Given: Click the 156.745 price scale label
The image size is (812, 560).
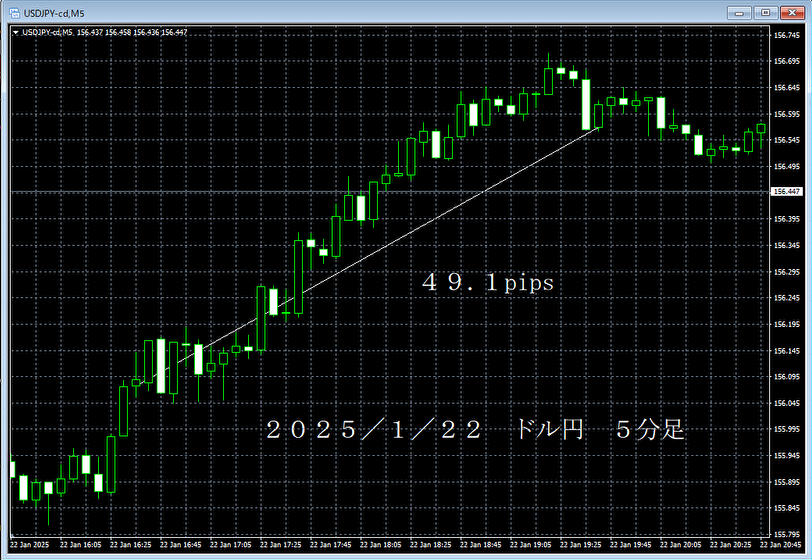Looking at the screenshot, I should 787,35.
